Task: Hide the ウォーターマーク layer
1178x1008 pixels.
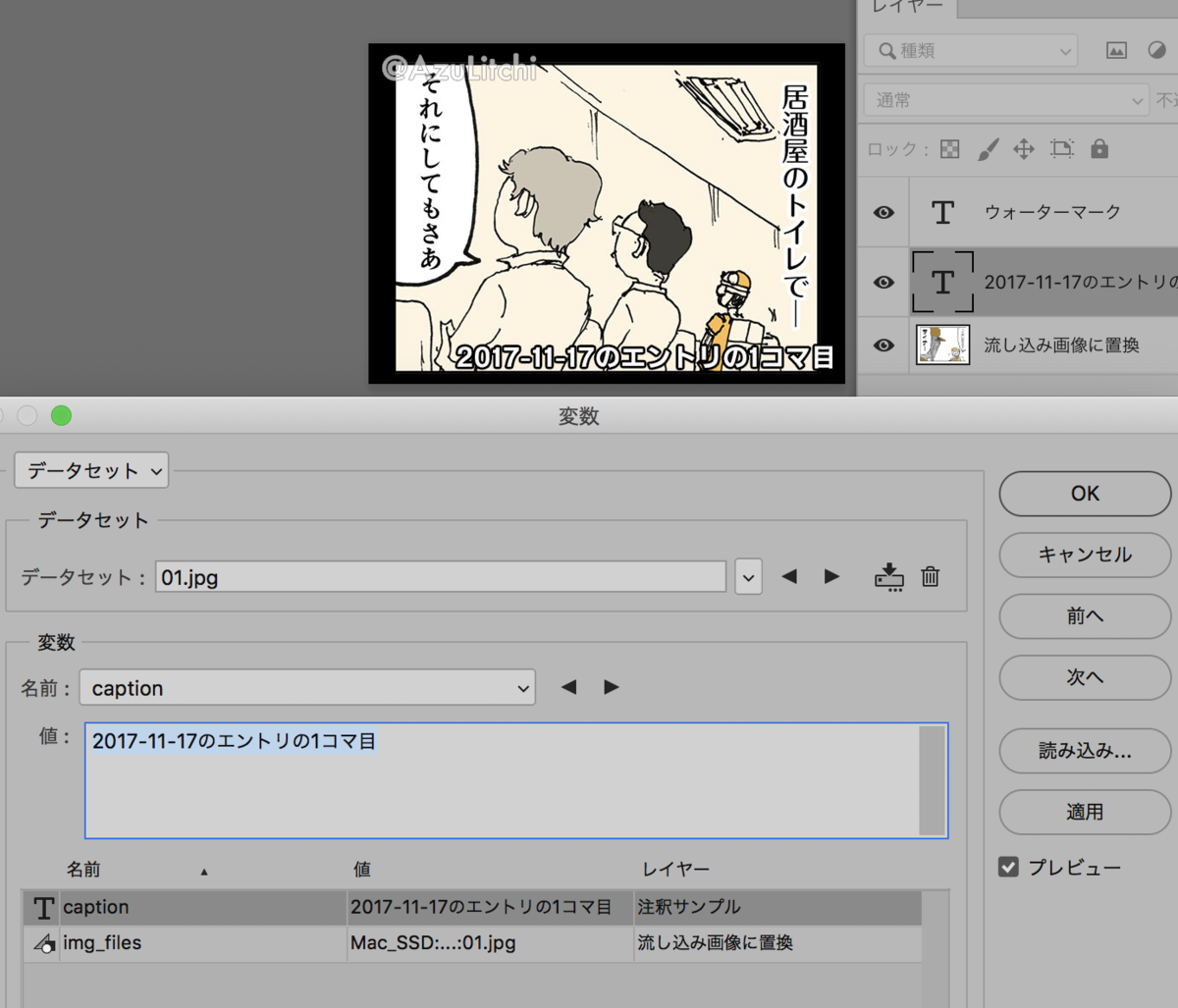Action: click(x=883, y=212)
